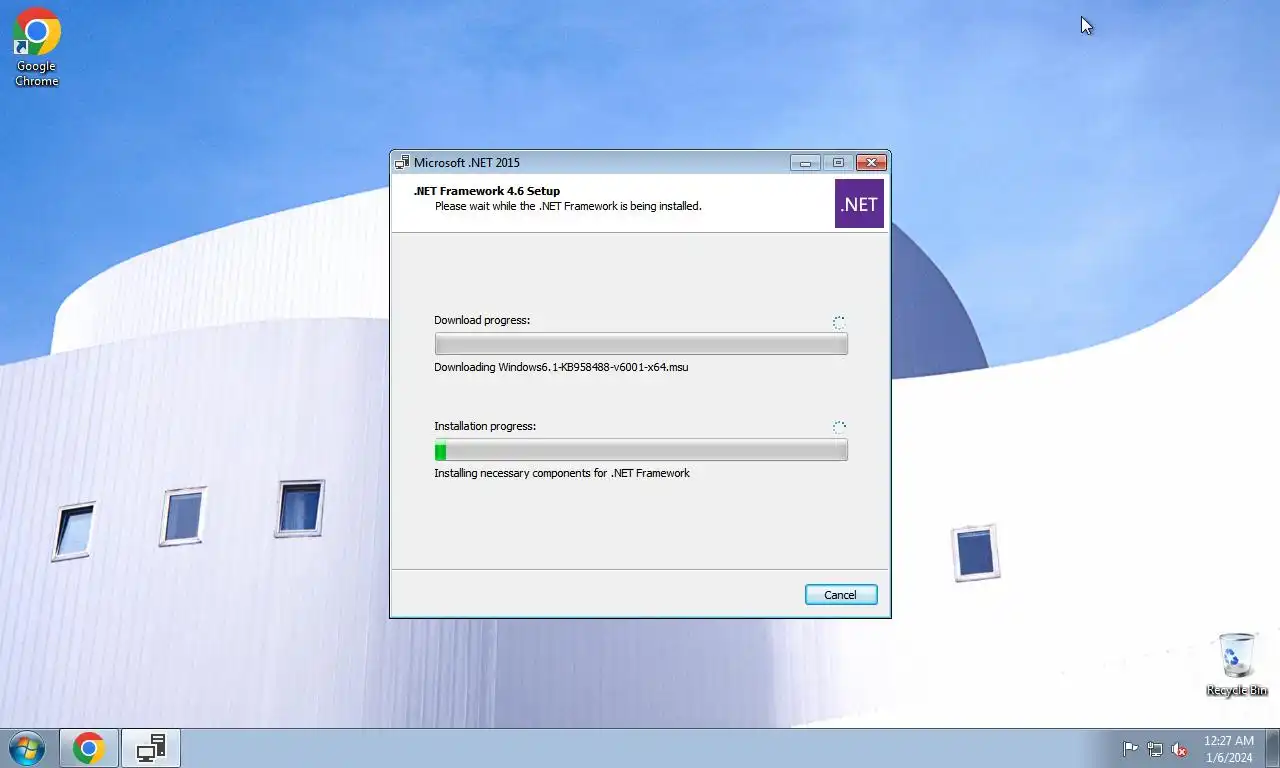This screenshot has height=768, width=1280.
Task: Launch Chrome from the taskbar
Action: 89,748
